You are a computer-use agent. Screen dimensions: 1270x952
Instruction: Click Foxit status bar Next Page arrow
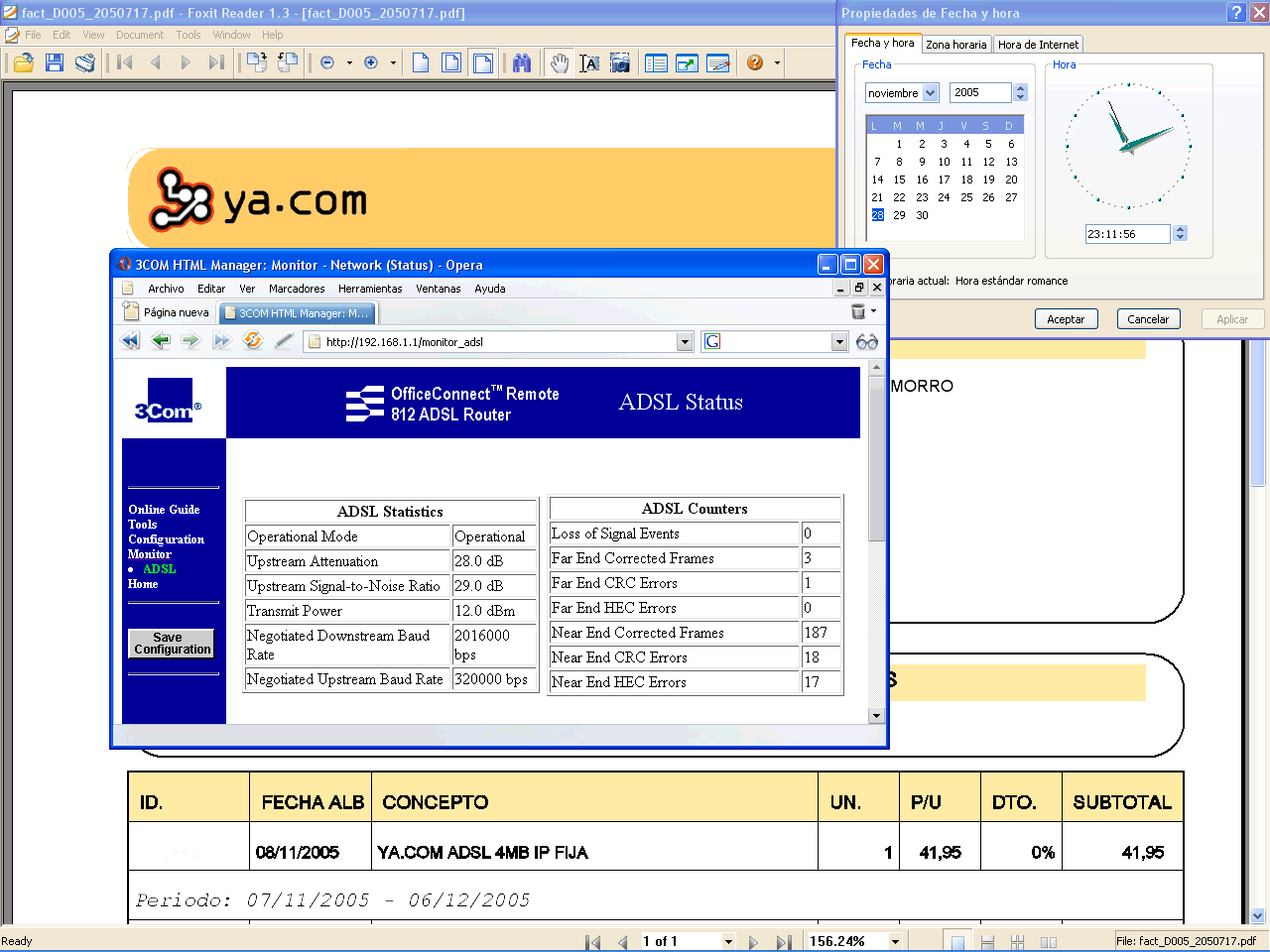[753, 941]
